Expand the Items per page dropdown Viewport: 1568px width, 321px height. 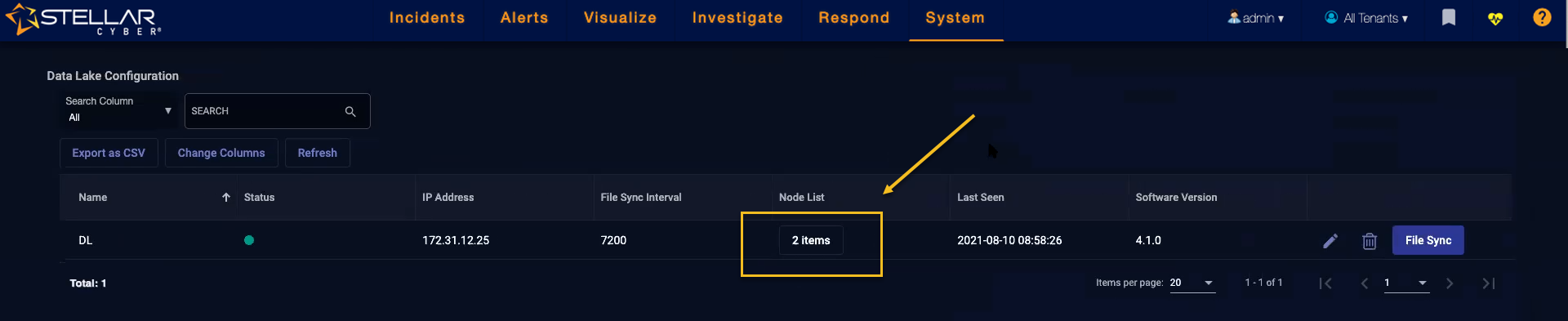[x=1192, y=283]
